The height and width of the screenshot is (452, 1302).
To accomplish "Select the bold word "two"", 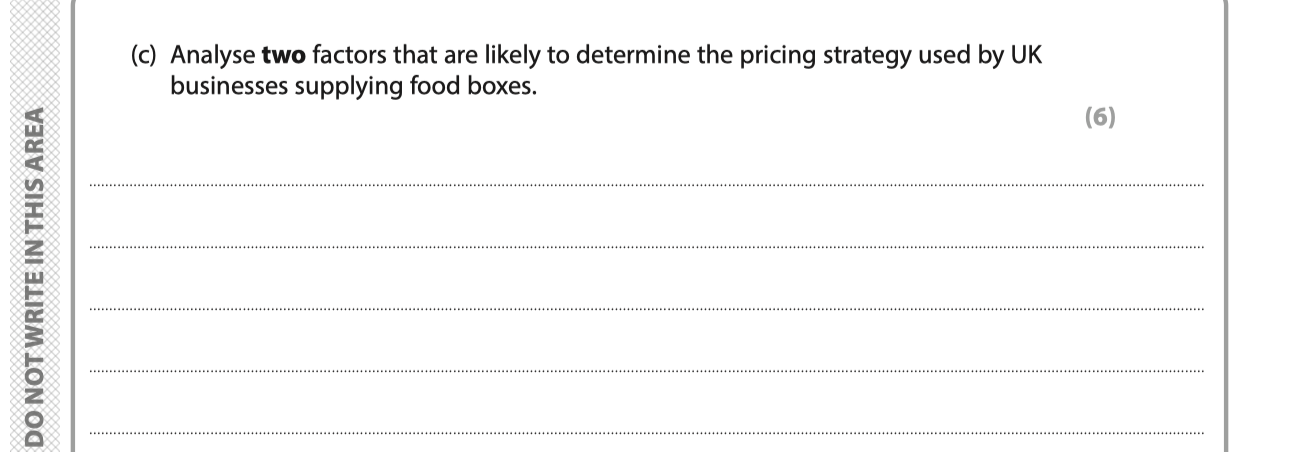I will click(x=267, y=57).
